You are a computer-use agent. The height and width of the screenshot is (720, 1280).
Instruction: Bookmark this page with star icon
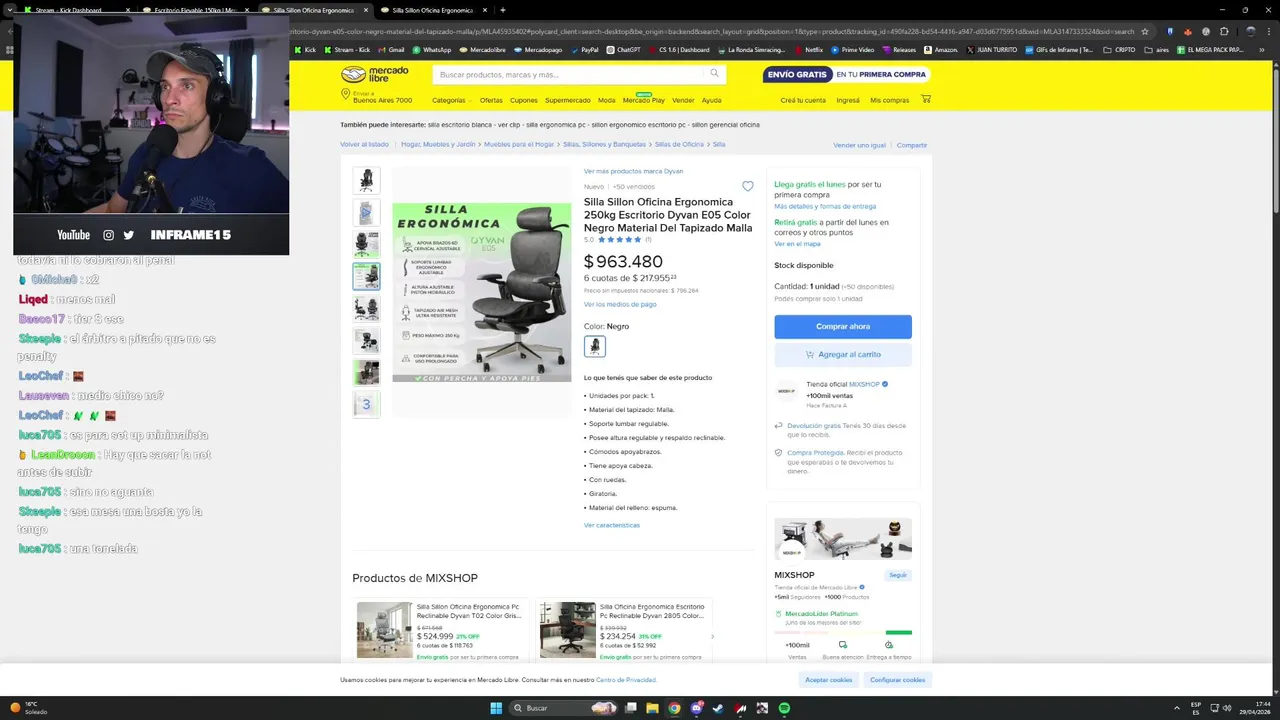pyautogui.click(x=1145, y=31)
